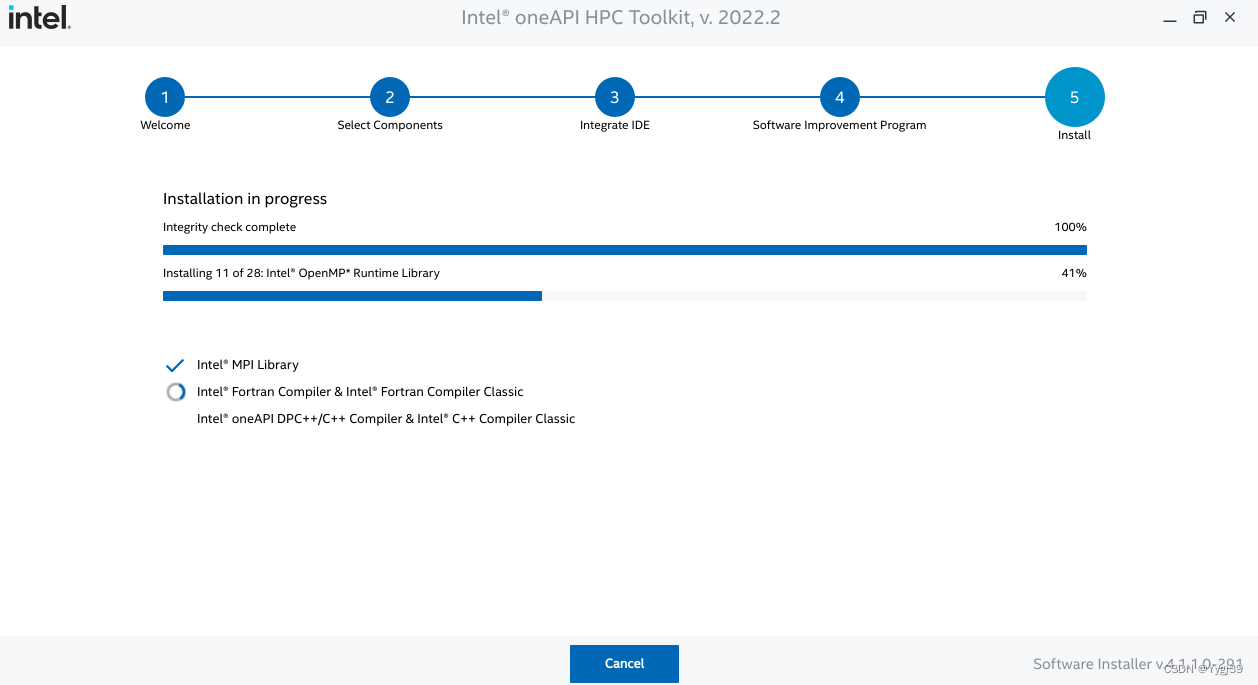The image size is (1258, 685).
Task: Click the Intel MPI Library checkmark icon
Action: pos(175,365)
